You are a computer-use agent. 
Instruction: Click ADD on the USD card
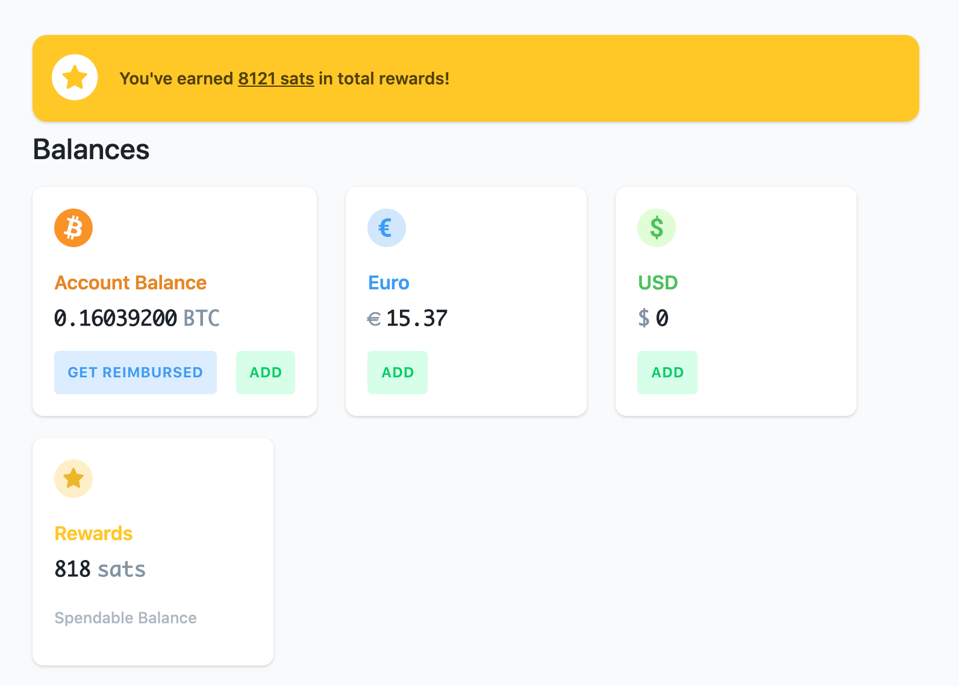(667, 372)
